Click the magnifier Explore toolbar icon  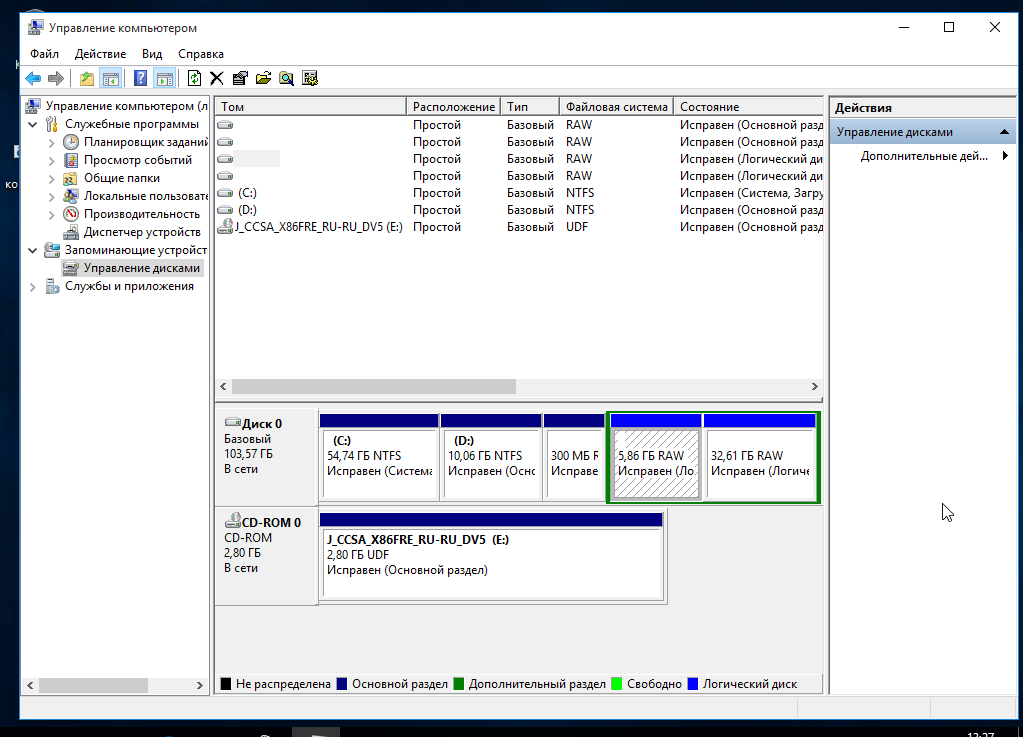(287, 78)
